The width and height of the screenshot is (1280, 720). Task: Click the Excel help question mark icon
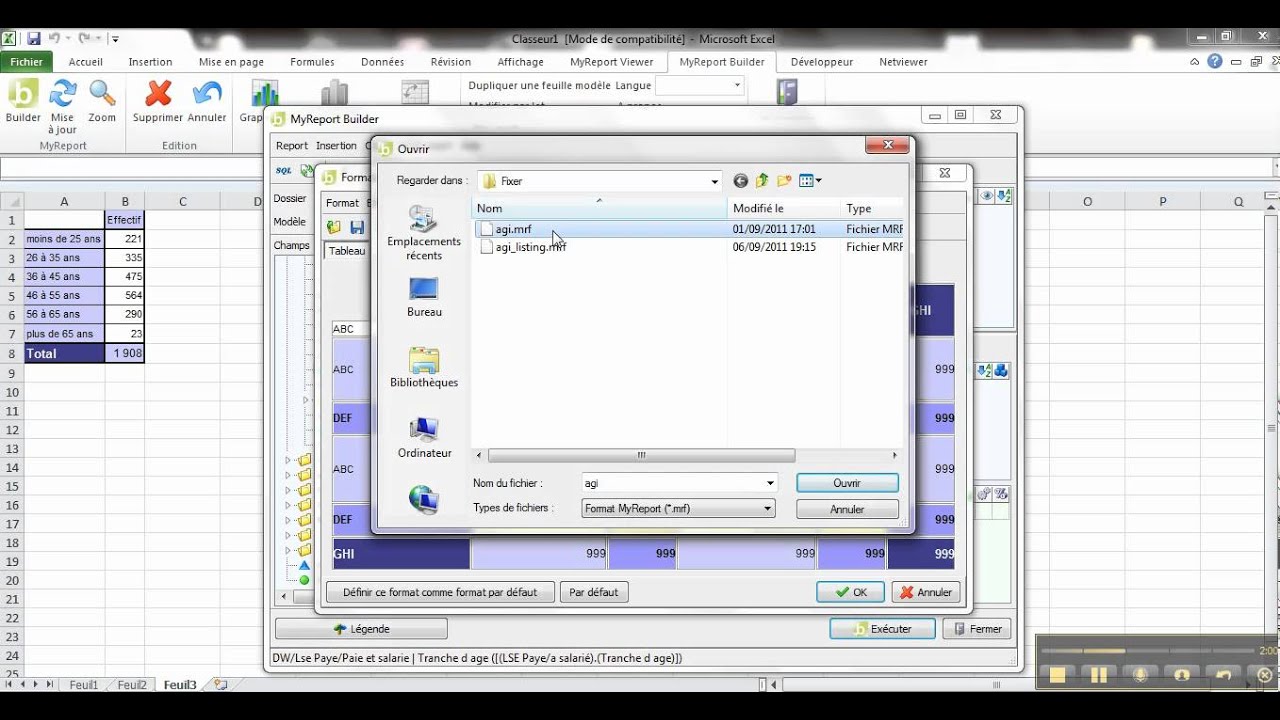pyautogui.click(x=1214, y=62)
